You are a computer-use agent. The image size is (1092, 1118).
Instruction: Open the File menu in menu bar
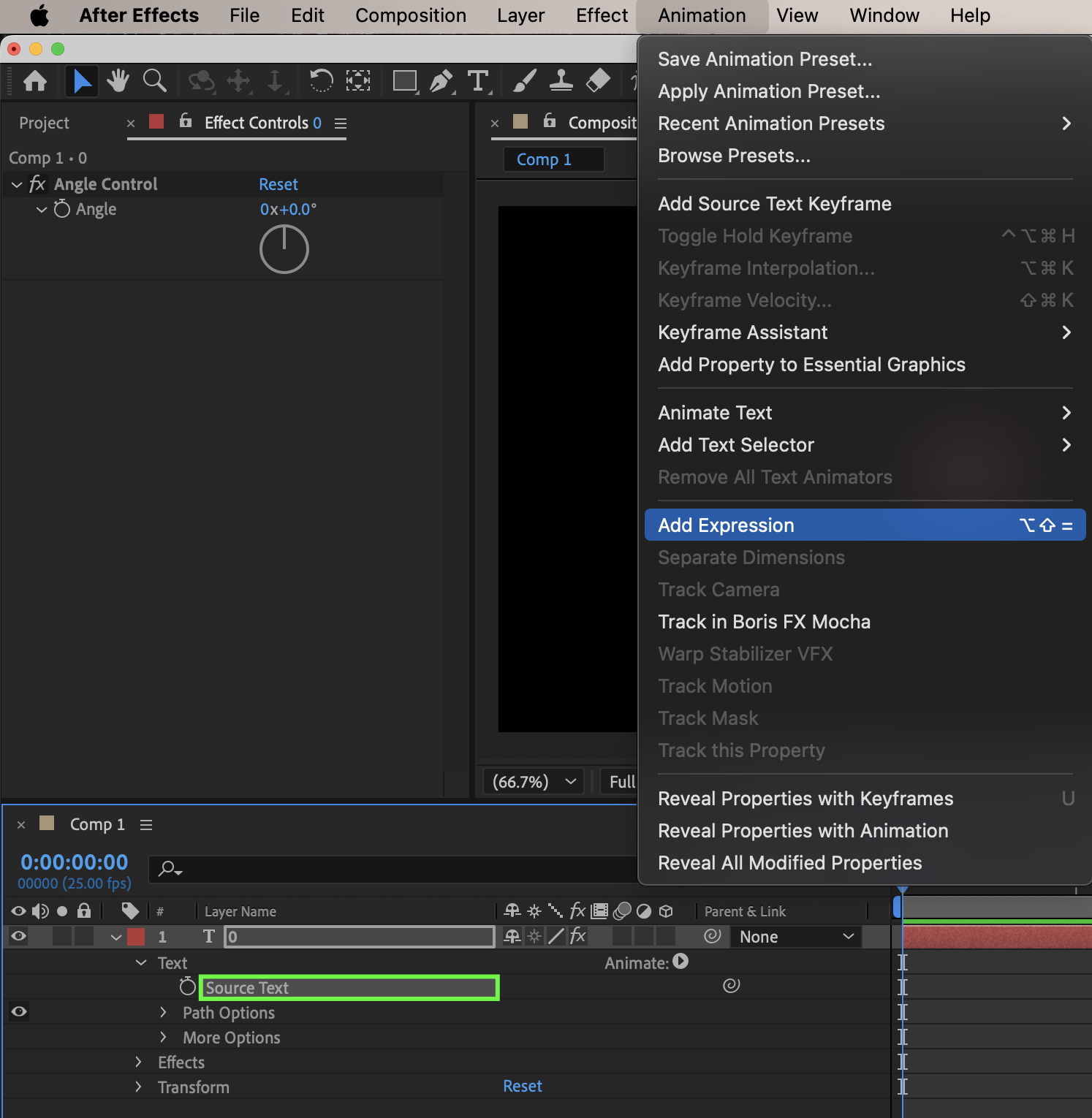point(244,15)
